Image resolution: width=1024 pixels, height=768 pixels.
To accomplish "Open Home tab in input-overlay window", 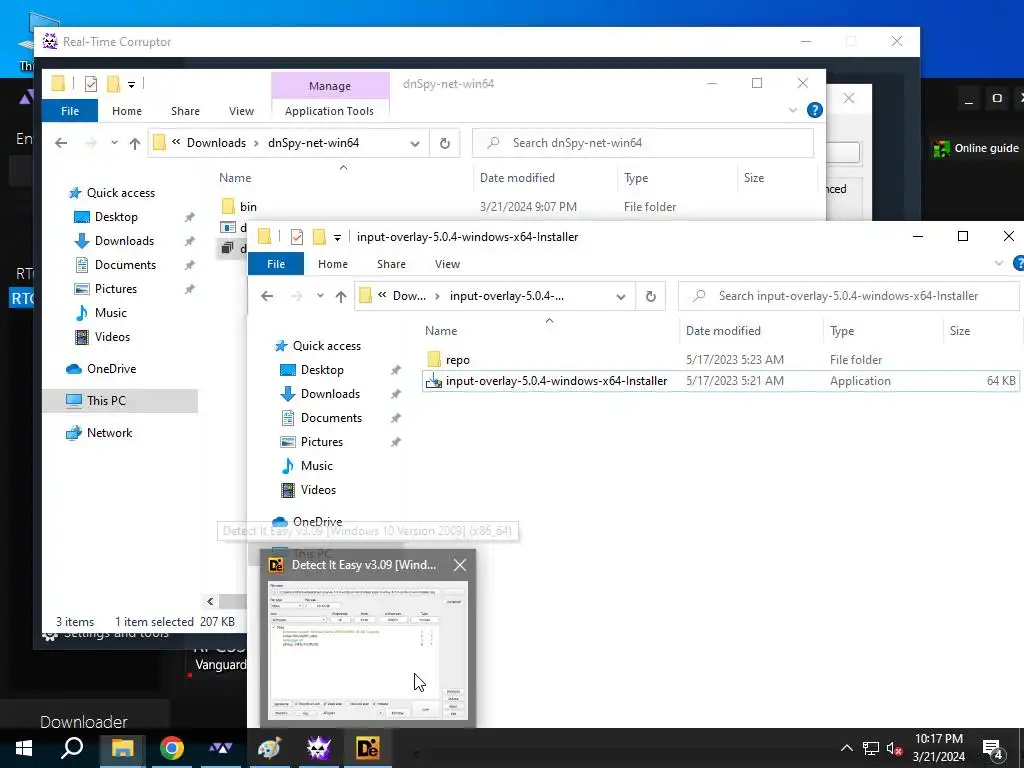I will [332, 264].
